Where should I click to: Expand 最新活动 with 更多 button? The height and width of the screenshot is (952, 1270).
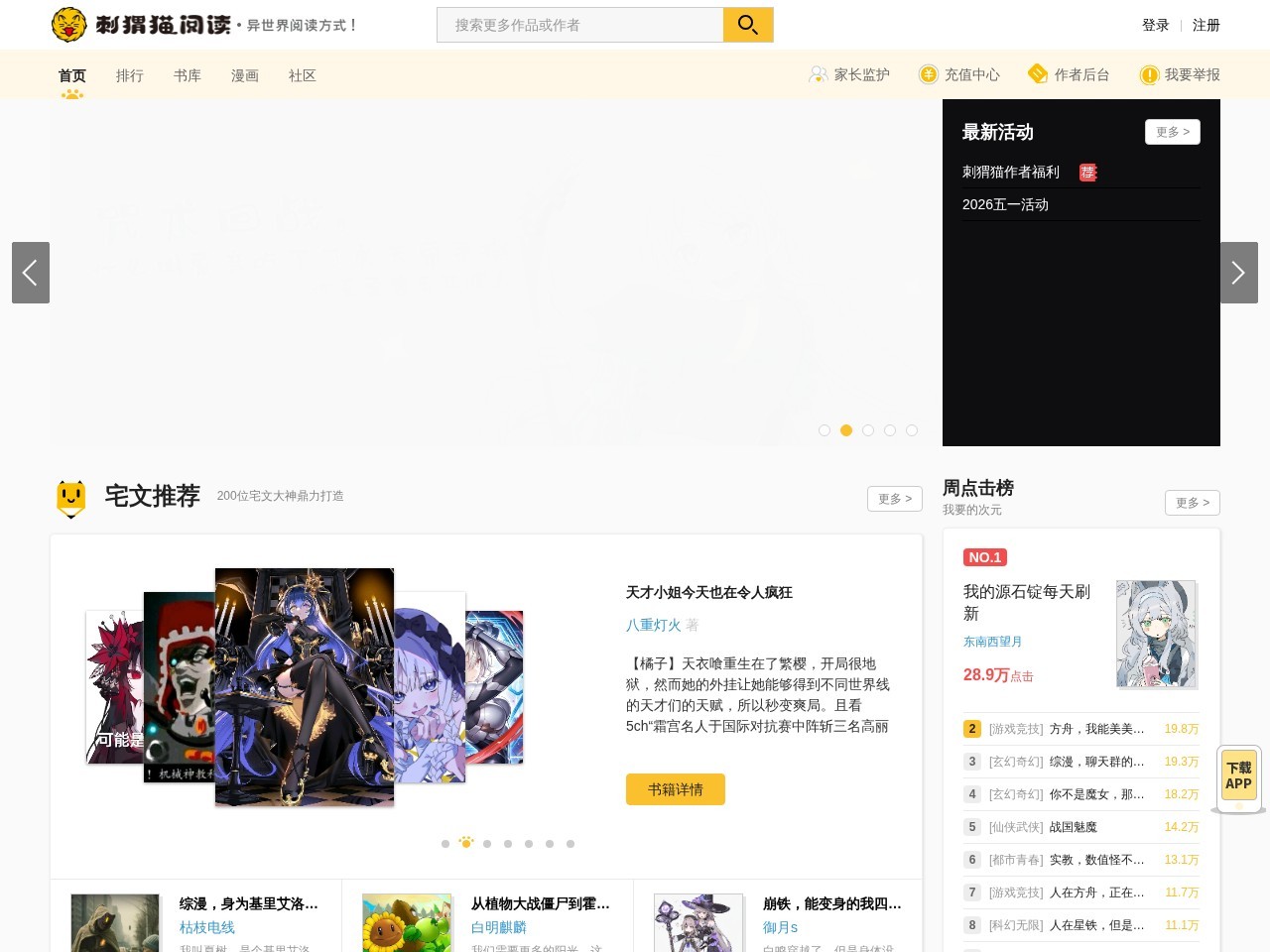1173,132
